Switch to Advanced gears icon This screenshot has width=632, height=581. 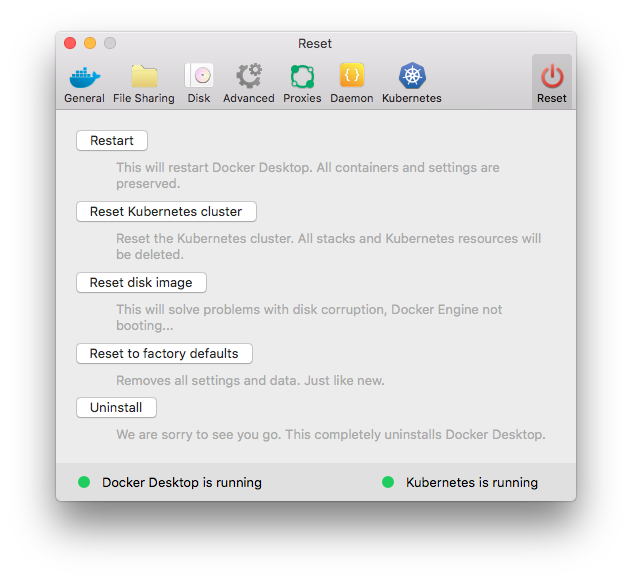pos(249,77)
